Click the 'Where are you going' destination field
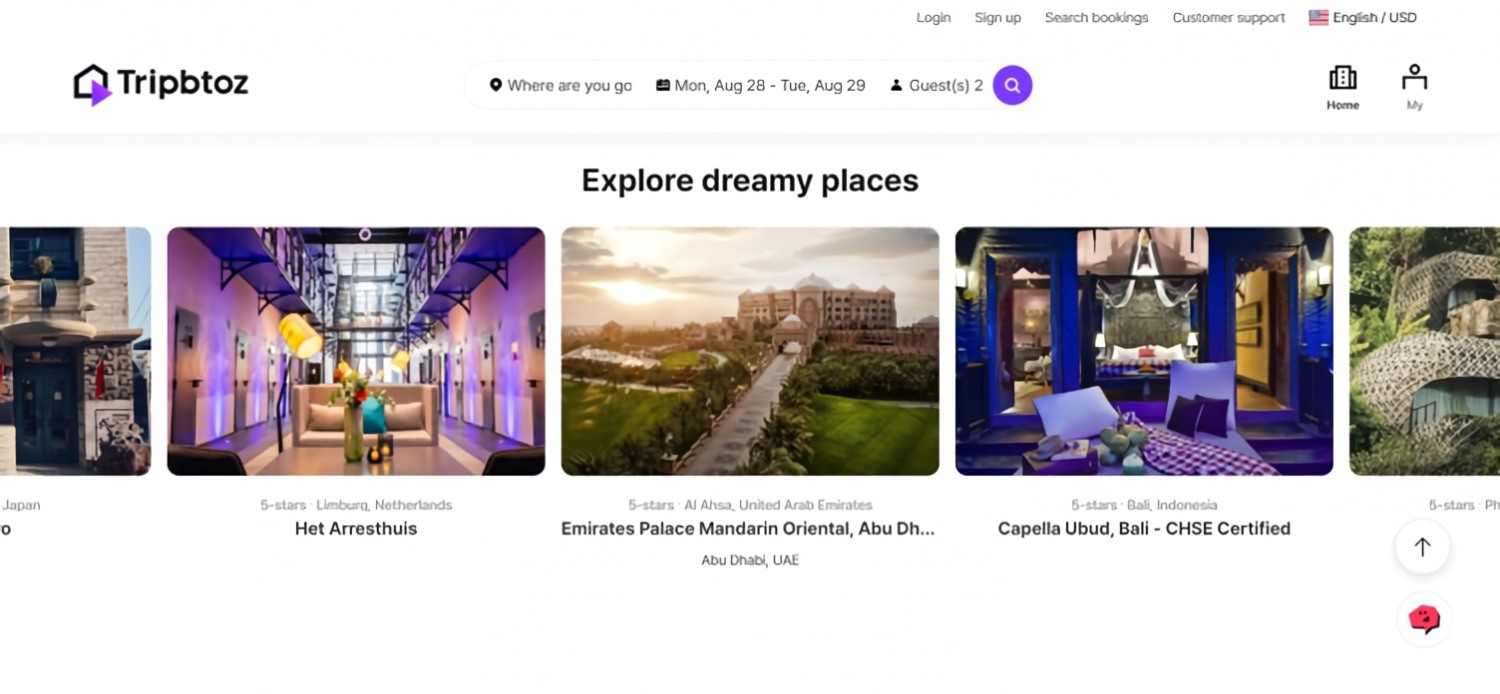1500x694 pixels. coord(569,86)
